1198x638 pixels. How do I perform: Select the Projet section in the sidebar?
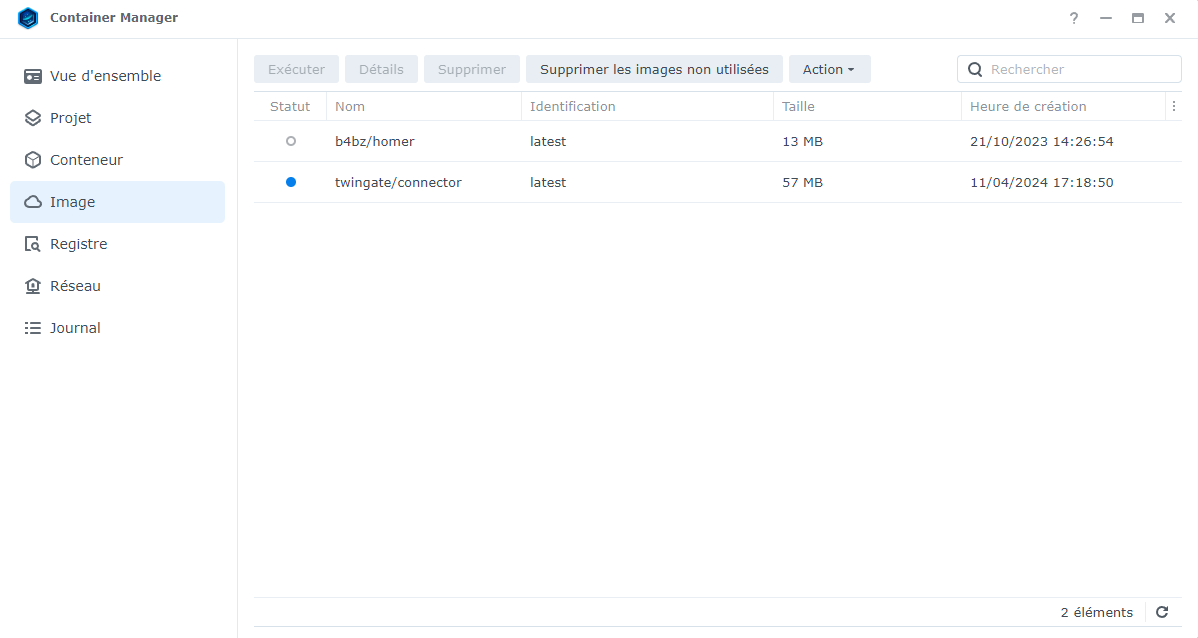[x=70, y=117]
